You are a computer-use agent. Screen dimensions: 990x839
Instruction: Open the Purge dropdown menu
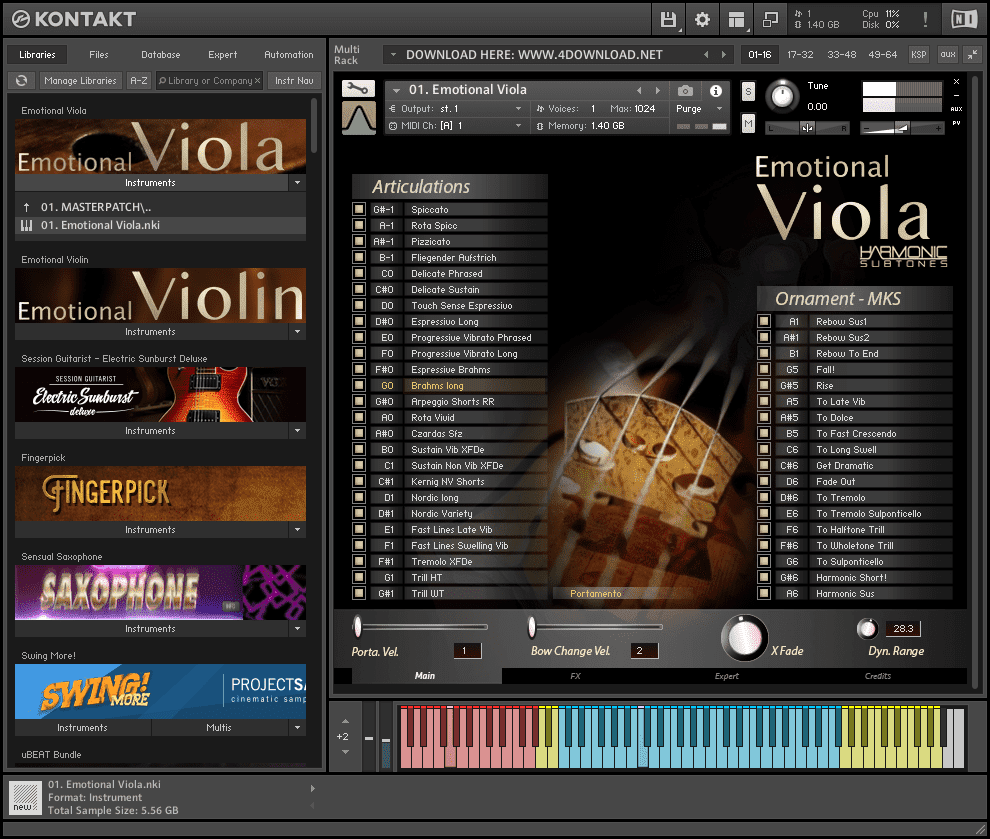point(699,109)
